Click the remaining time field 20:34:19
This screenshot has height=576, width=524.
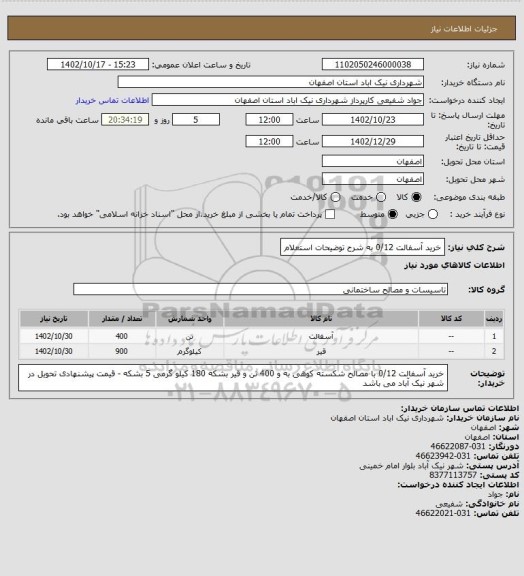click(125, 120)
